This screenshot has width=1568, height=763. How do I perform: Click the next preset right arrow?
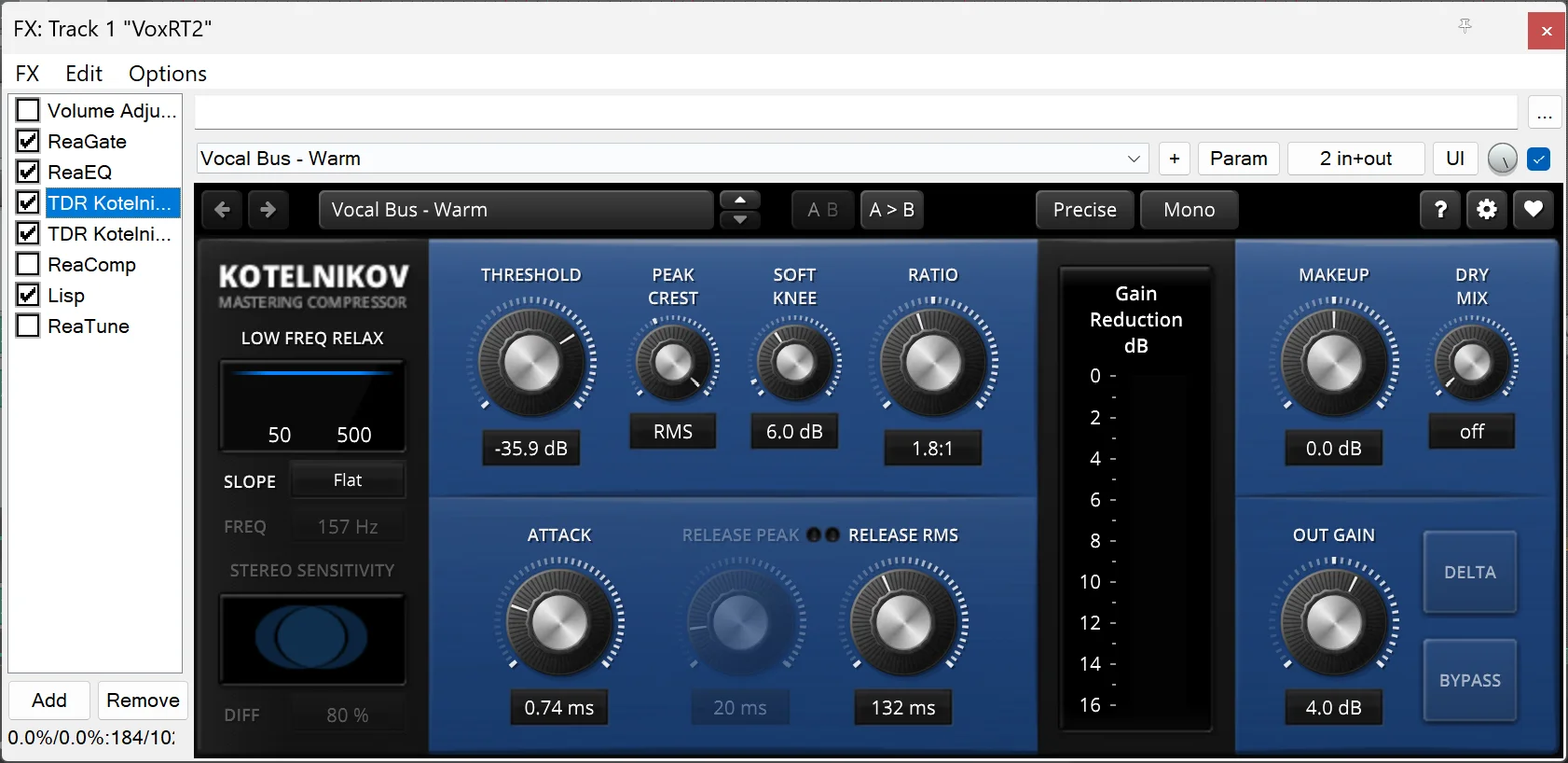[268, 210]
